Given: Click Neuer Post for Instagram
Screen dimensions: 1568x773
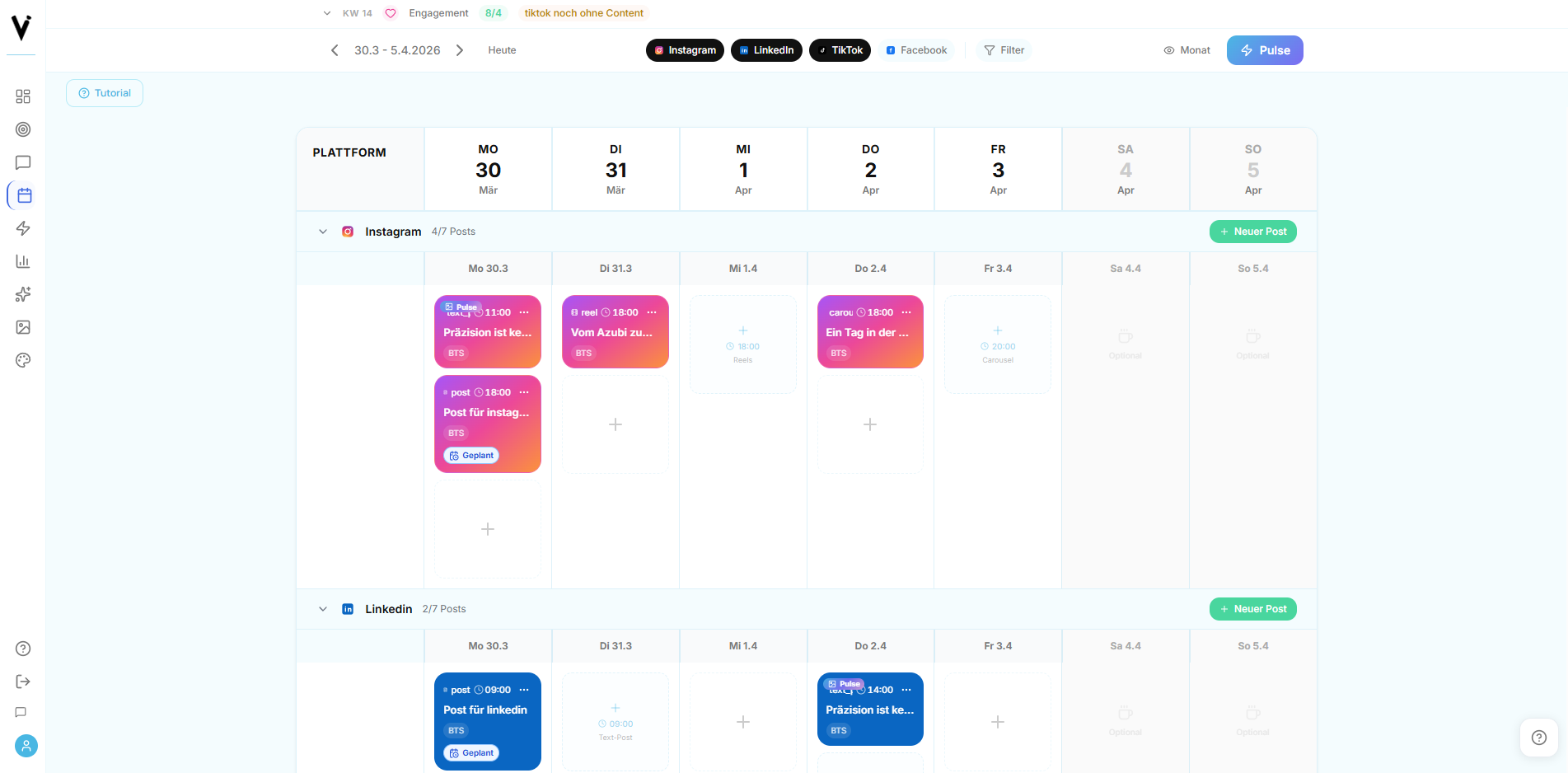Looking at the screenshot, I should click(1252, 232).
